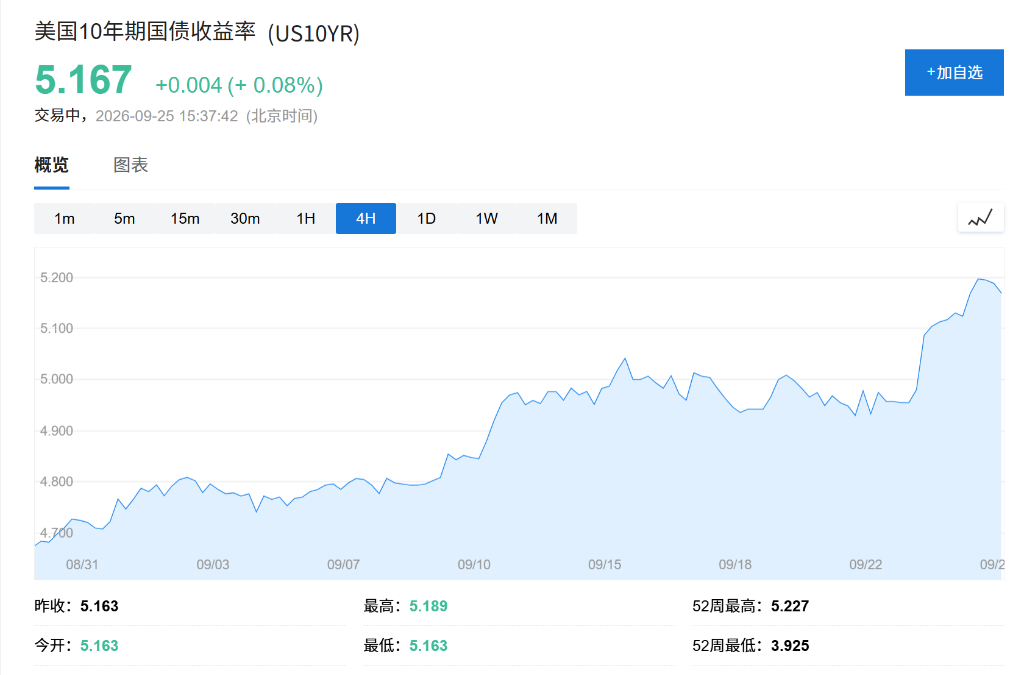The height and width of the screenshot is (675, 1024).
Task: Select the 1W interval
Action: point(487,219)
